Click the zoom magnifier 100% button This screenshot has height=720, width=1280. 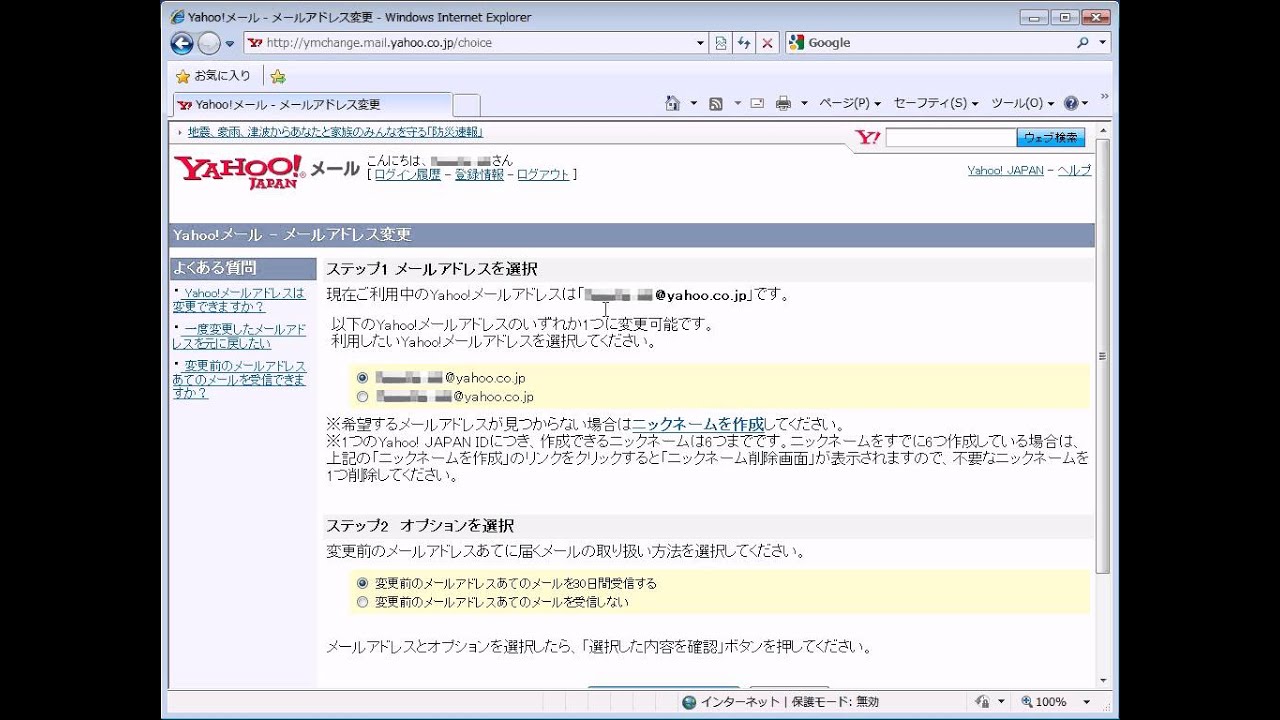[x=1042, y=702]
